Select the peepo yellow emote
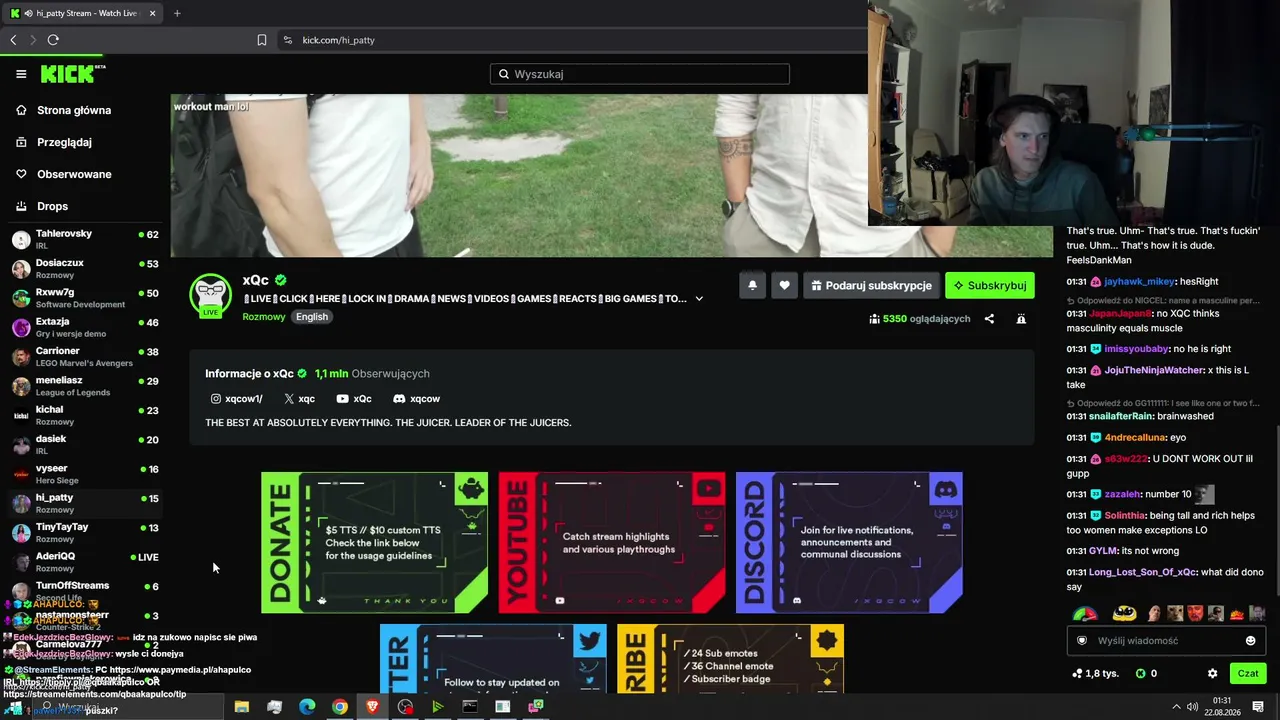Viewport: 1280px width, 720px height. click(1125, 613)
